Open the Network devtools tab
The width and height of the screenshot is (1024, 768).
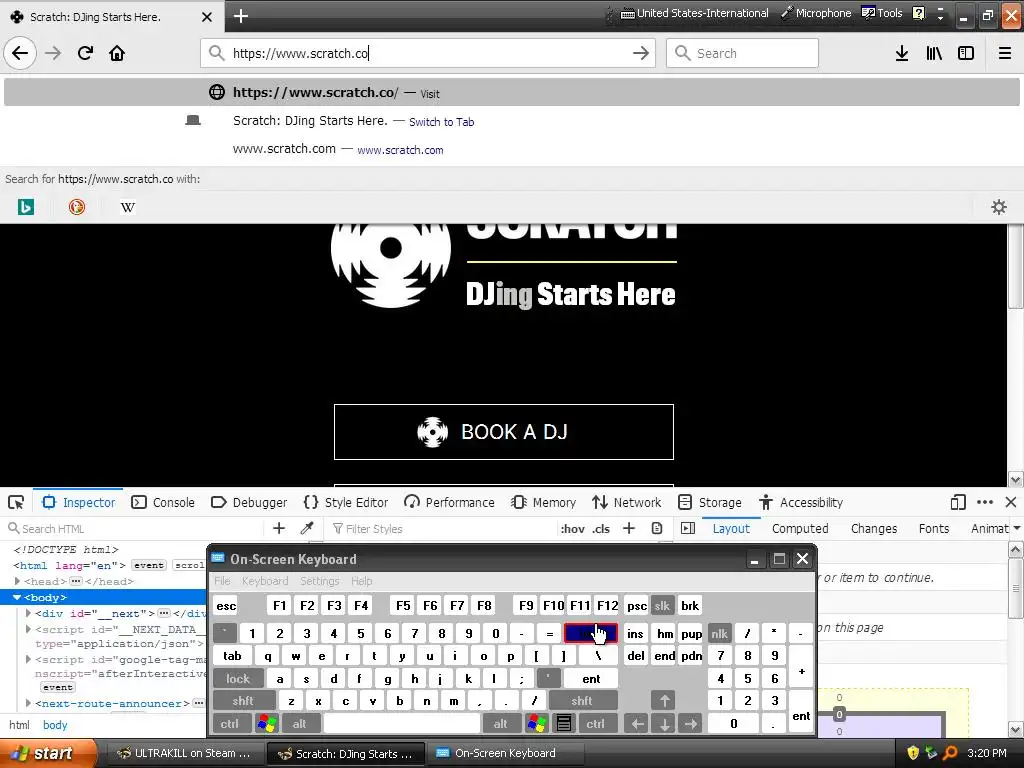(x=627, y=502)
